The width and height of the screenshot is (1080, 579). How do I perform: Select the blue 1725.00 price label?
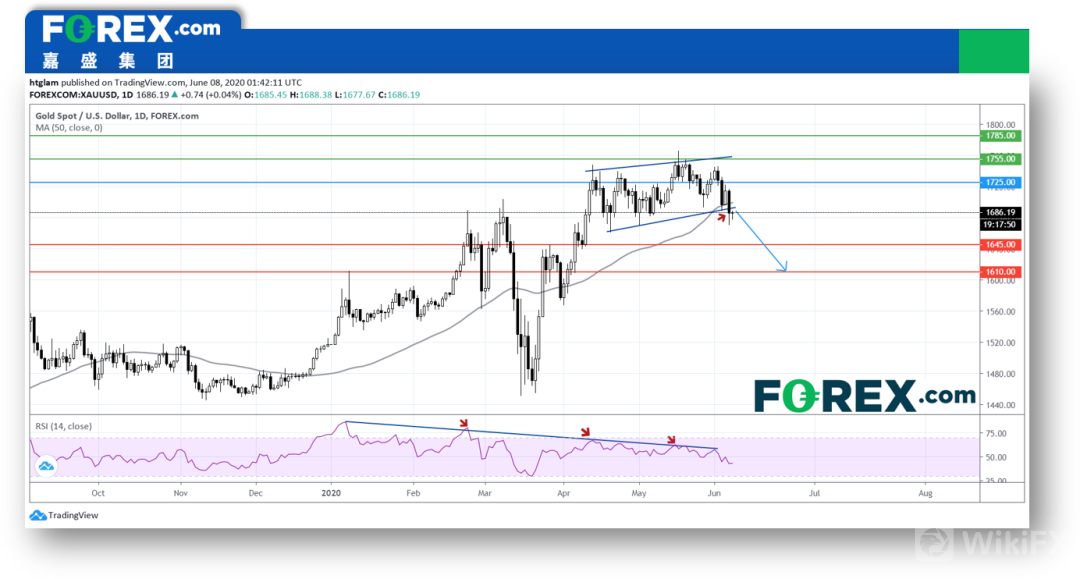coord(1000,183)
